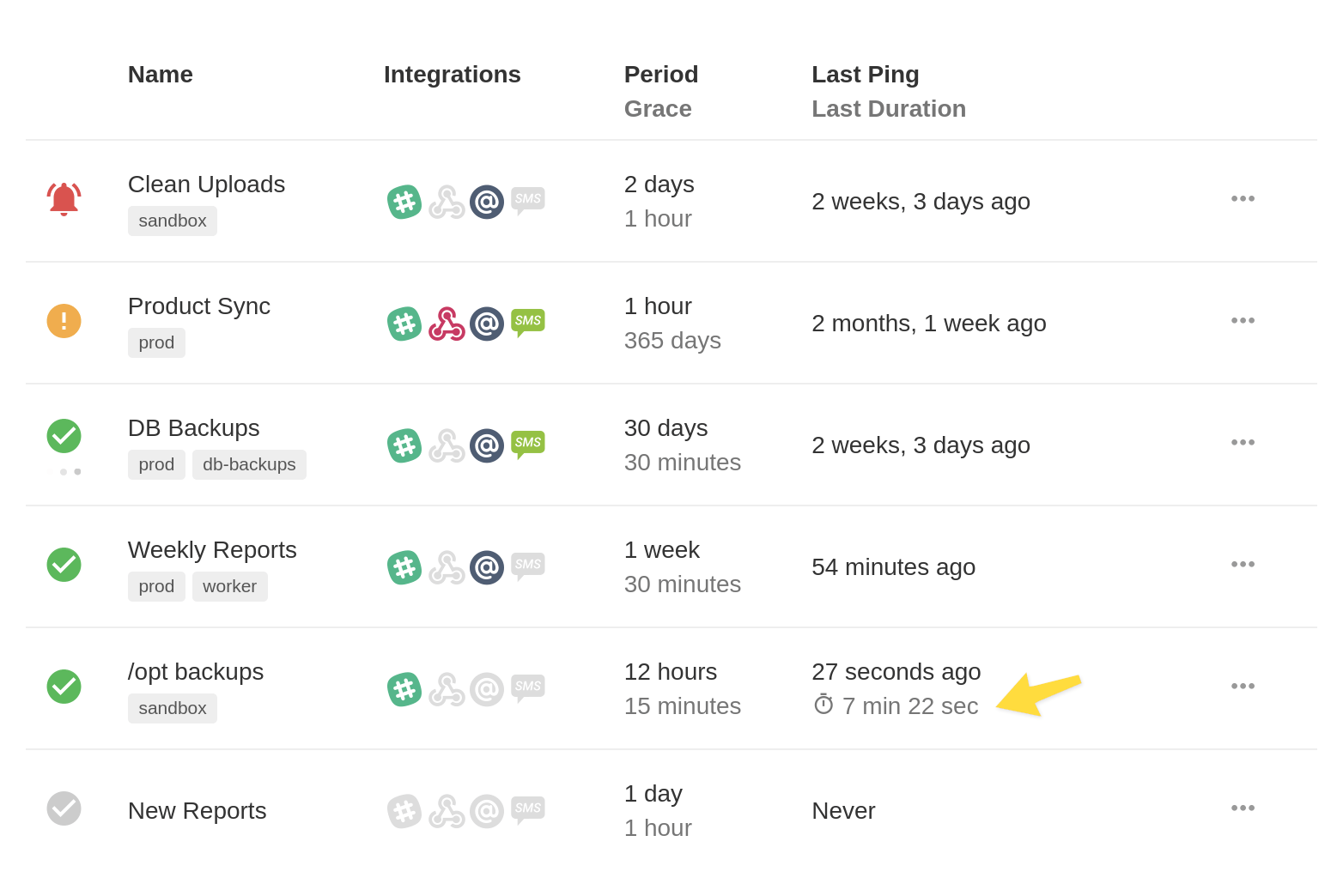Toggle webhook integration for Product Sync
The width and height of the screenshot is (1343, 896).
(447, 324)
